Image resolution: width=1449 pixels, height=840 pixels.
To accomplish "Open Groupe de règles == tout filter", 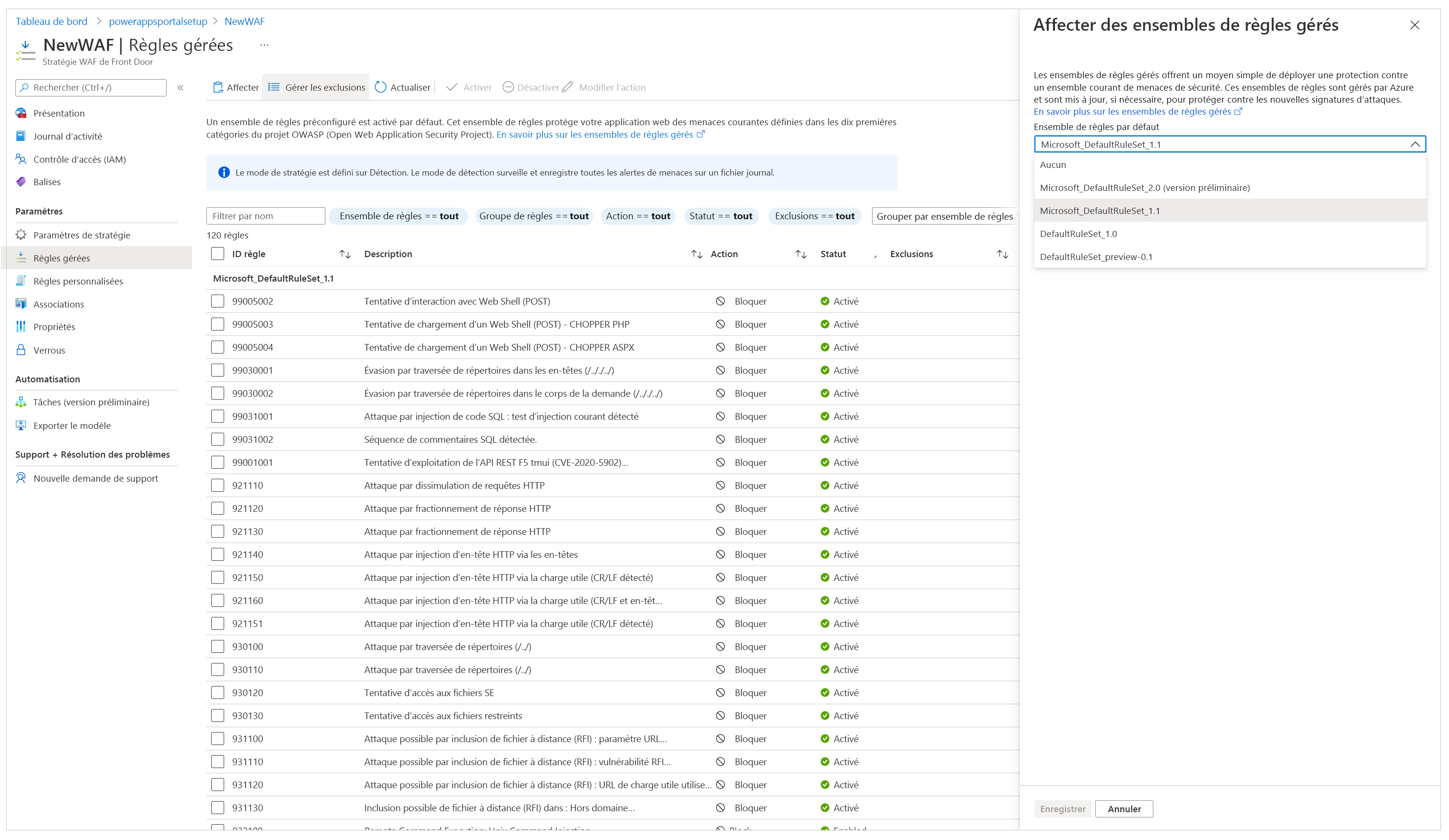I will pyautogui.click(x=534, y=216).
